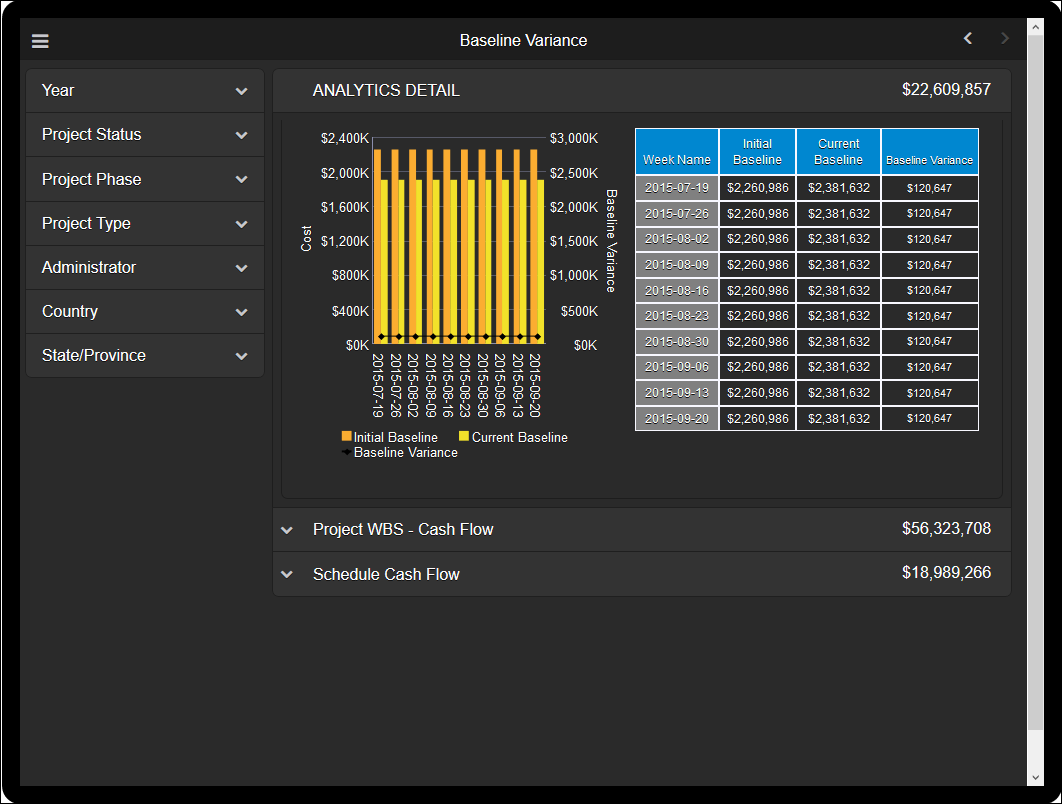Click the Initial Baseline legend swatch
The image size is (1062, 804).
coord(347,437)
